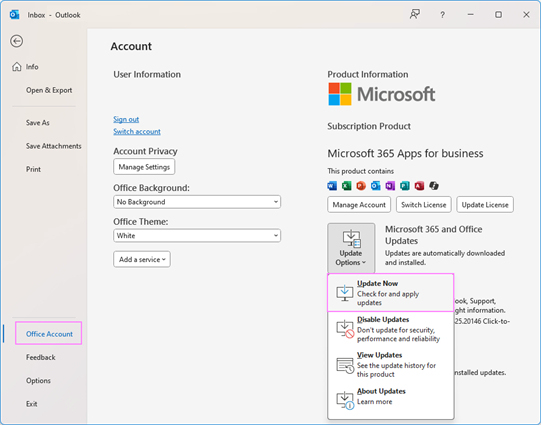
Task: Click the Update License button
Action: tap(485, 205)
